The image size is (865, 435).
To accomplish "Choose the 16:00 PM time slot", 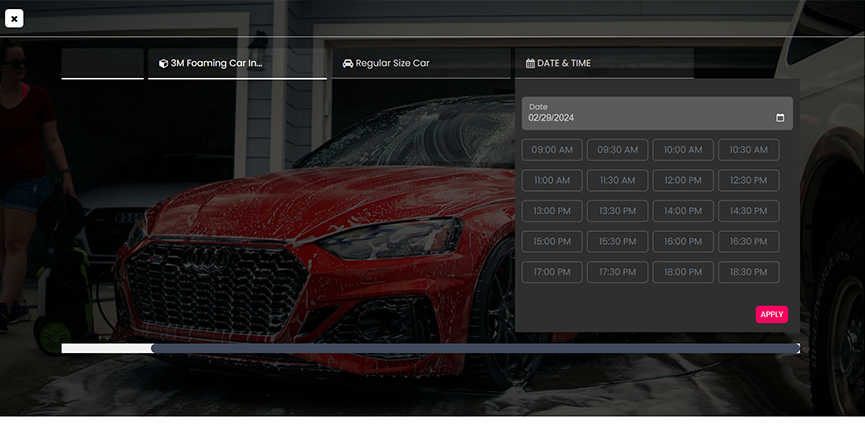I will click(683, 242).
